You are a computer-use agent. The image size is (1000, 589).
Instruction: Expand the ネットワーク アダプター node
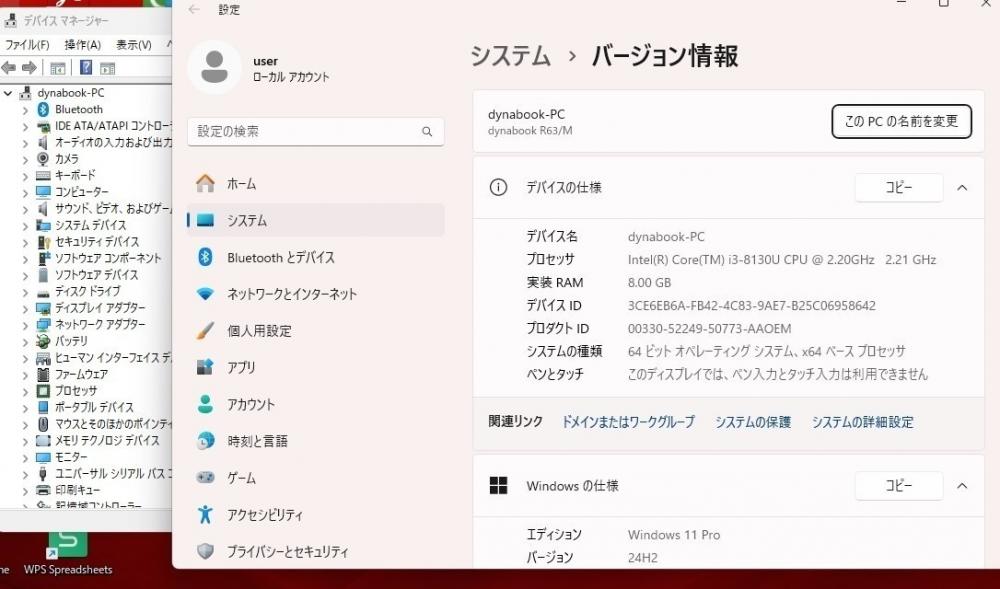[26, 325]
